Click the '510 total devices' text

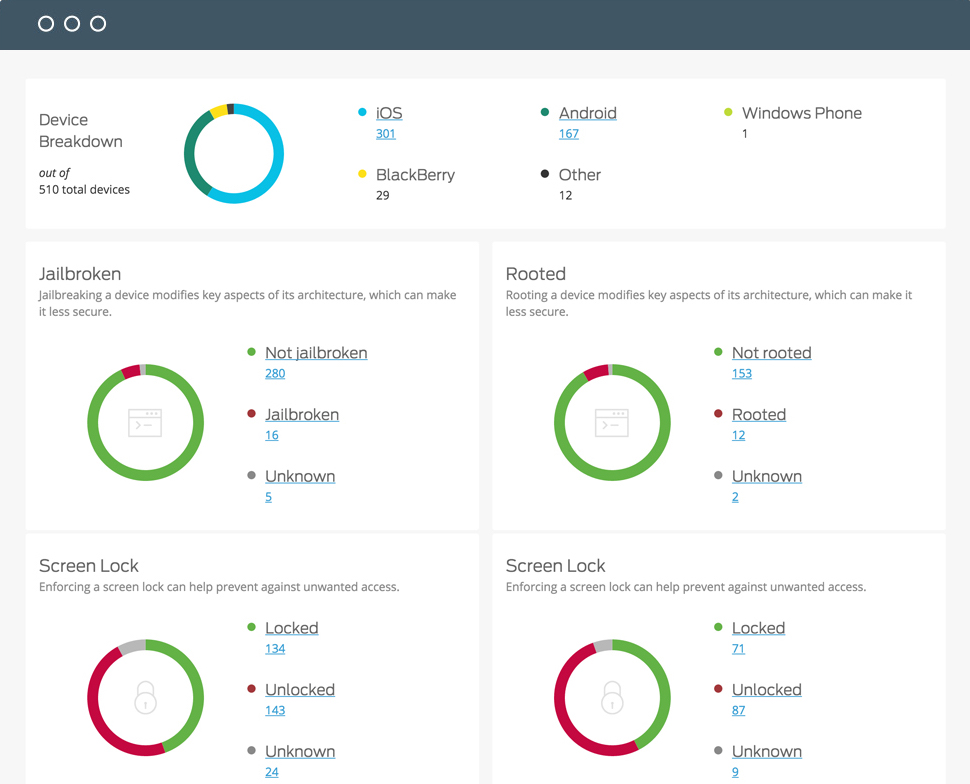[x=84, y=189]
